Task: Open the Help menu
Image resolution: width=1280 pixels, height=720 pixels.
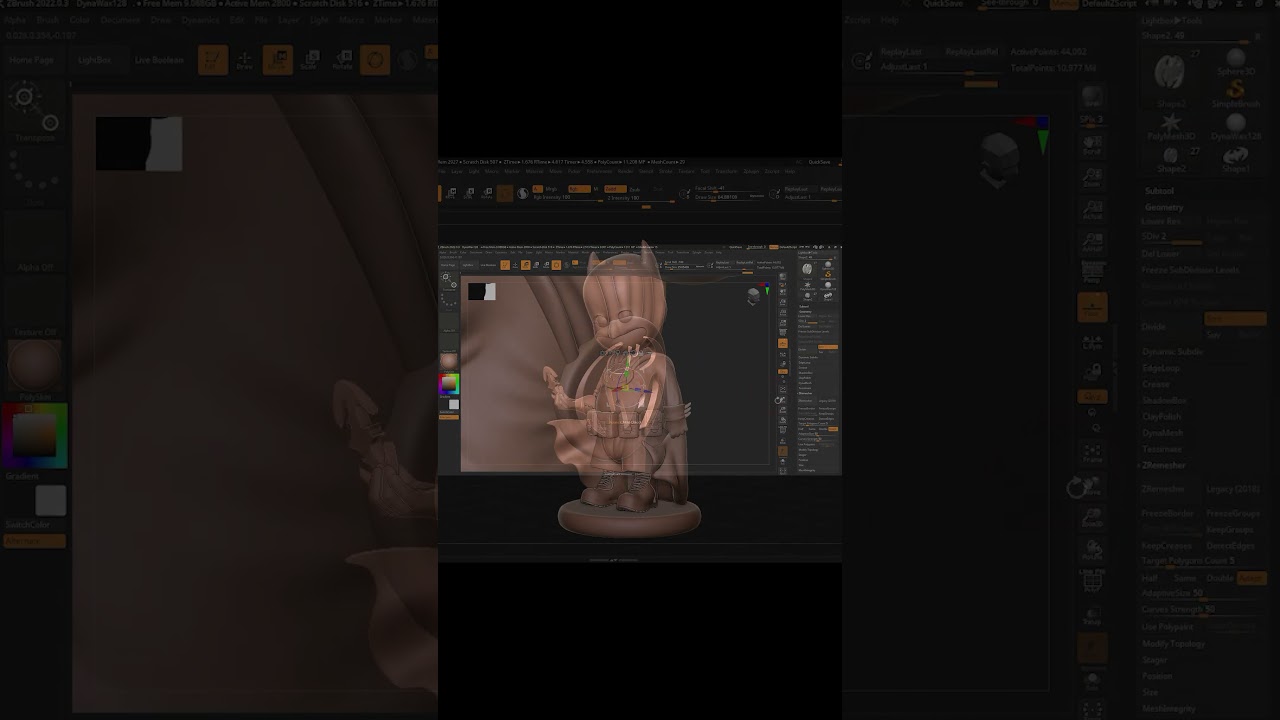Action: point(889,19)
